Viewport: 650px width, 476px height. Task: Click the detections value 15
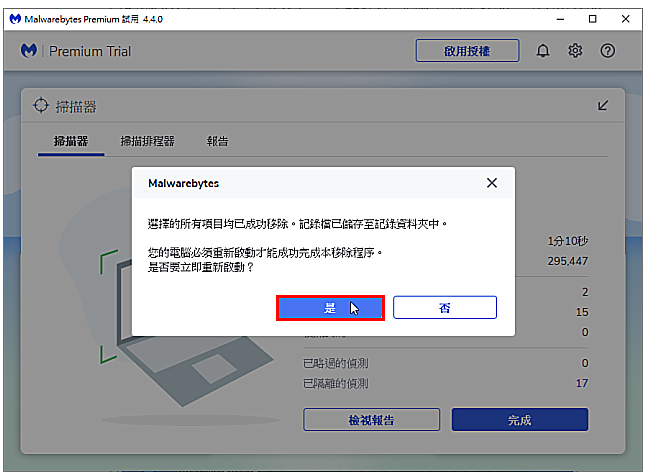[582, 312]
